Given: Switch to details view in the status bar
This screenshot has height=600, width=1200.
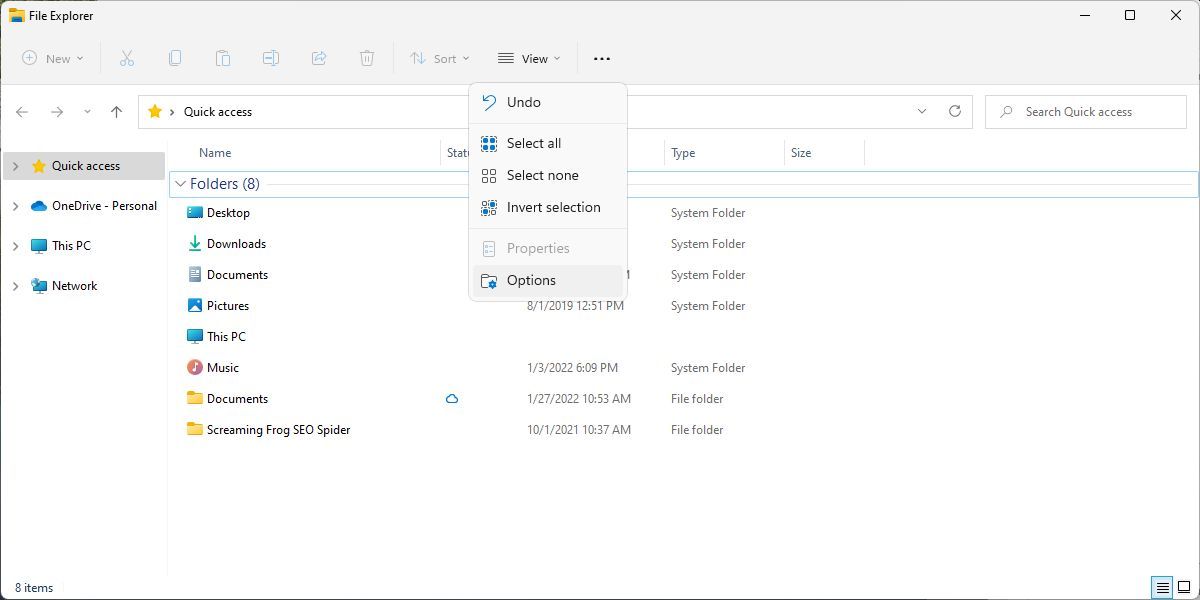Looking at the screenshot, I should pos(1162,588).
